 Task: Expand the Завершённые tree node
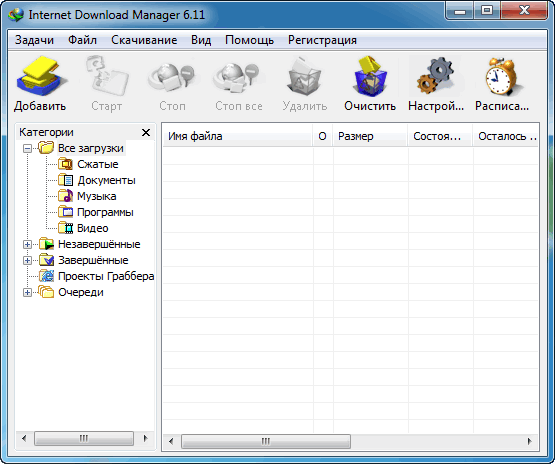(x=27, y=260)
